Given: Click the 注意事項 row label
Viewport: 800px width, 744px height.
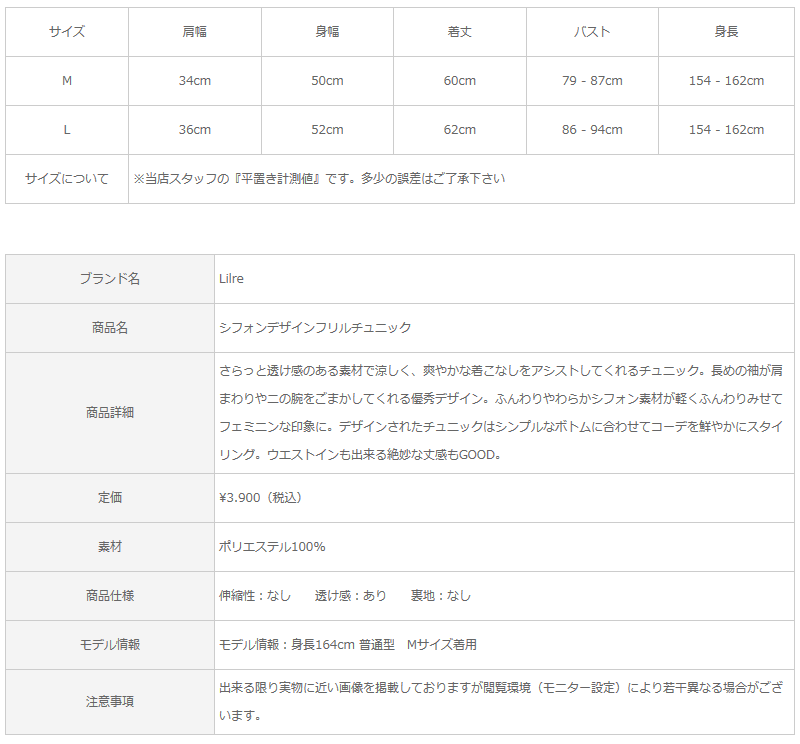Looking at the screenshot, I should tap(110, 702).
